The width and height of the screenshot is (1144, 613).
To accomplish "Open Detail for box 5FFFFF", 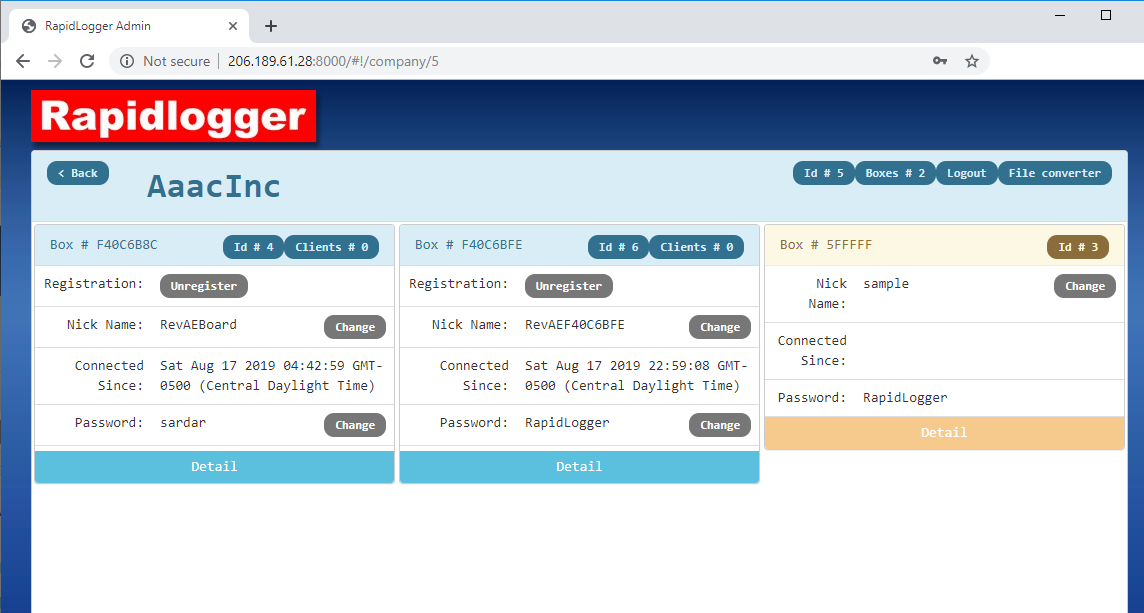I will point(944,433).
